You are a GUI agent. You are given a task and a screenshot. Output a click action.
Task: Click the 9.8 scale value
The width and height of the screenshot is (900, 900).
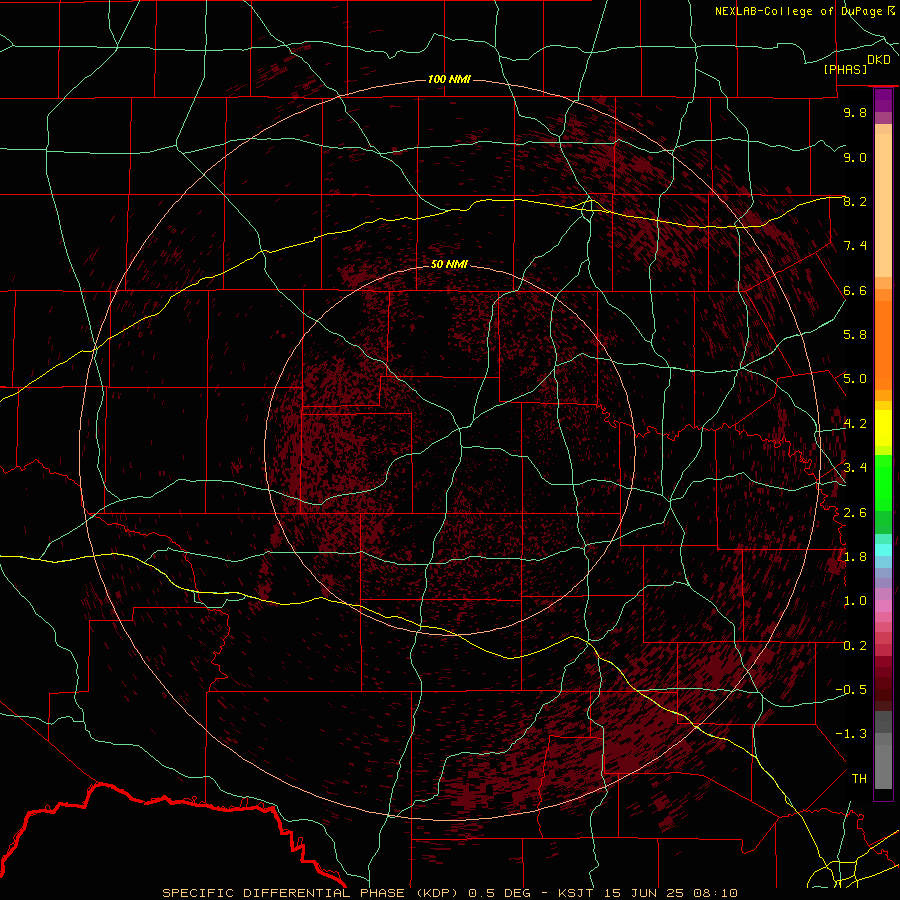pos(855,112)
